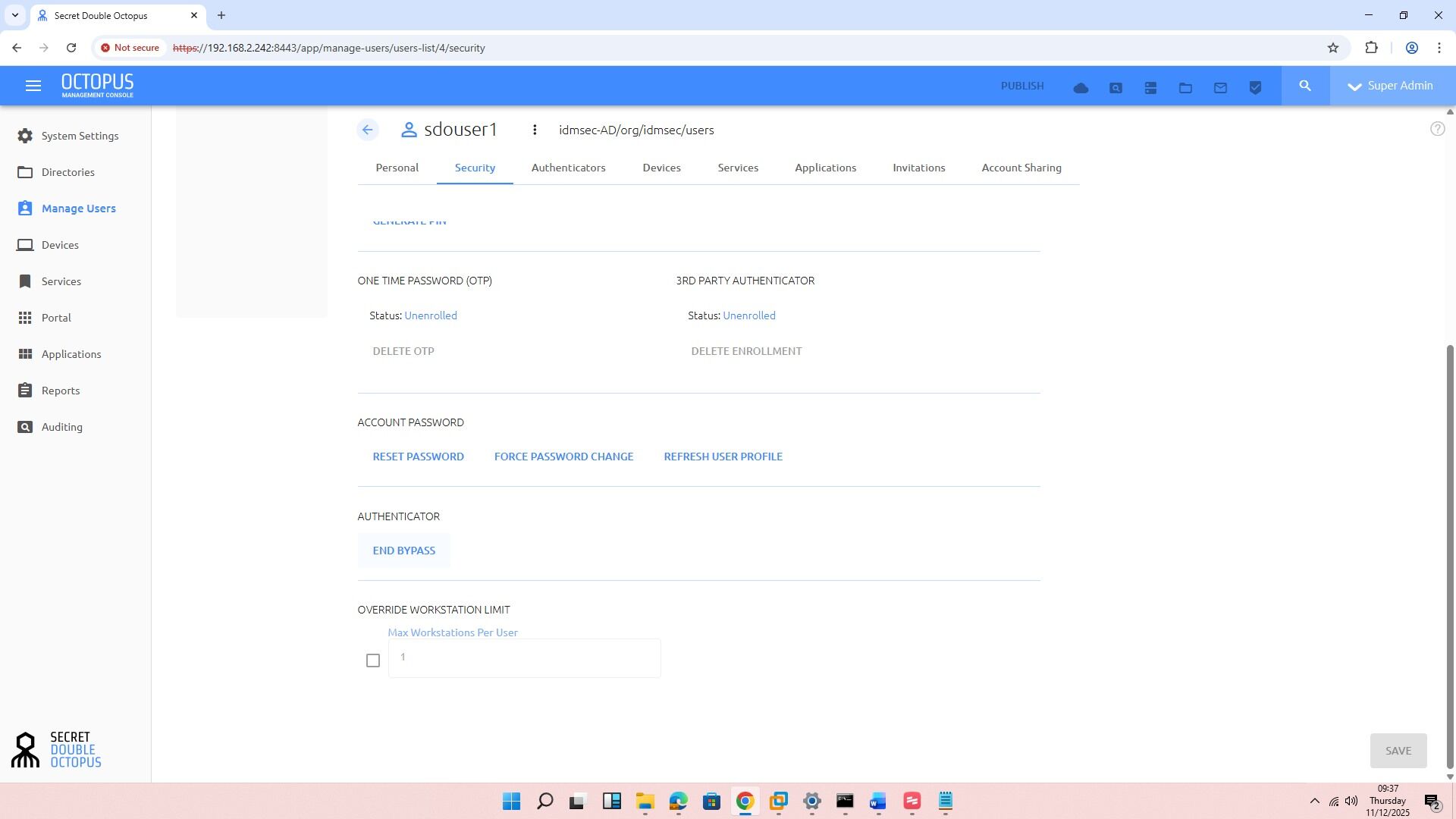Screen dimensions: 1456x819
Task: Click the Reports clipboard icon in sidebar
Action: 25,391
